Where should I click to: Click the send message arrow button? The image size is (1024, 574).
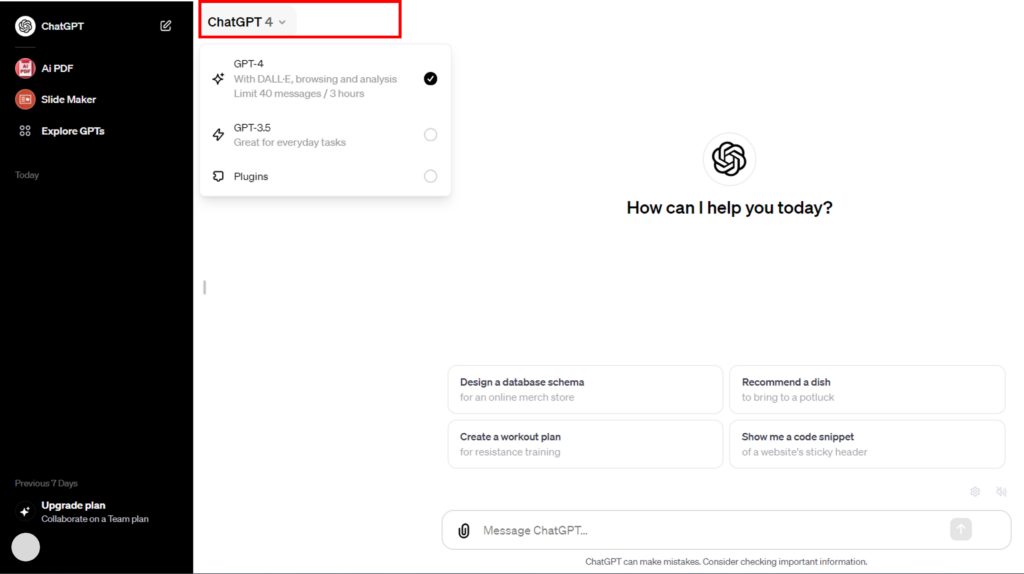click(961, 529)
